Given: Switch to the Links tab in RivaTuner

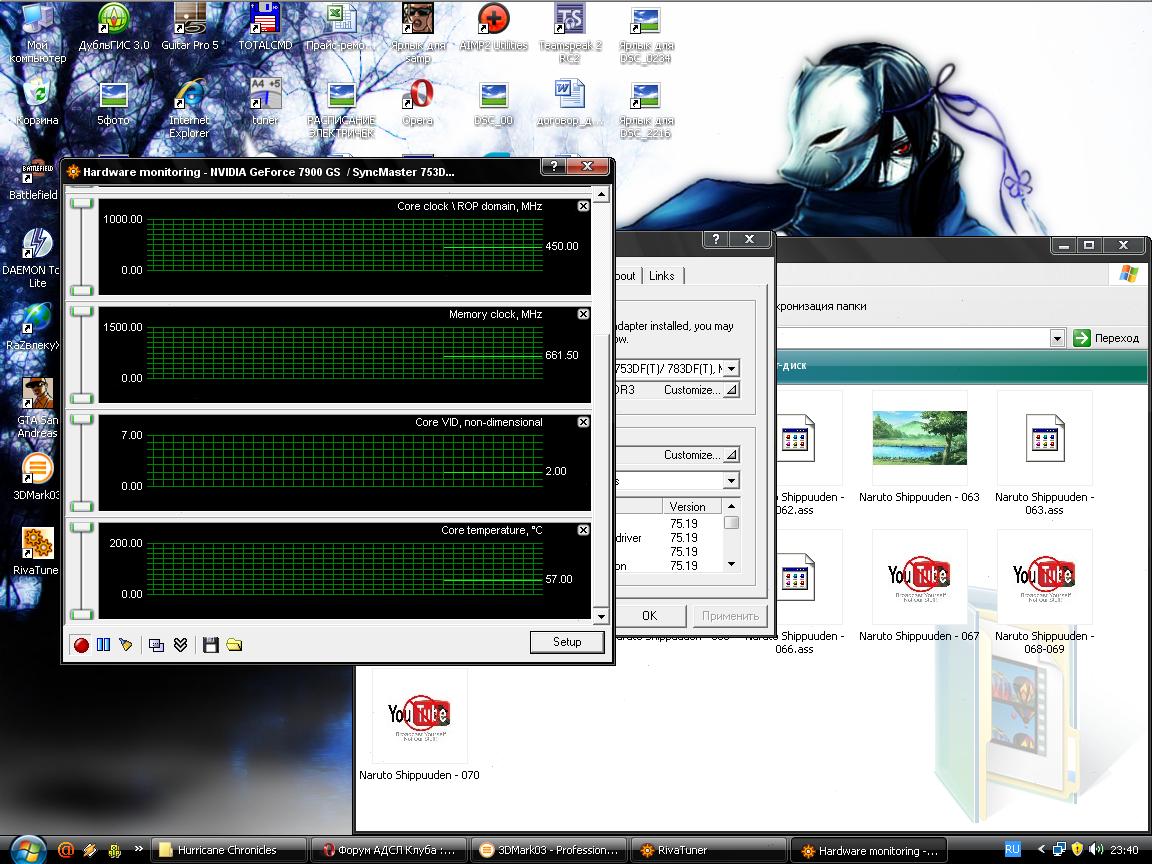Looking at the screenshot, I should pos(661,276).
